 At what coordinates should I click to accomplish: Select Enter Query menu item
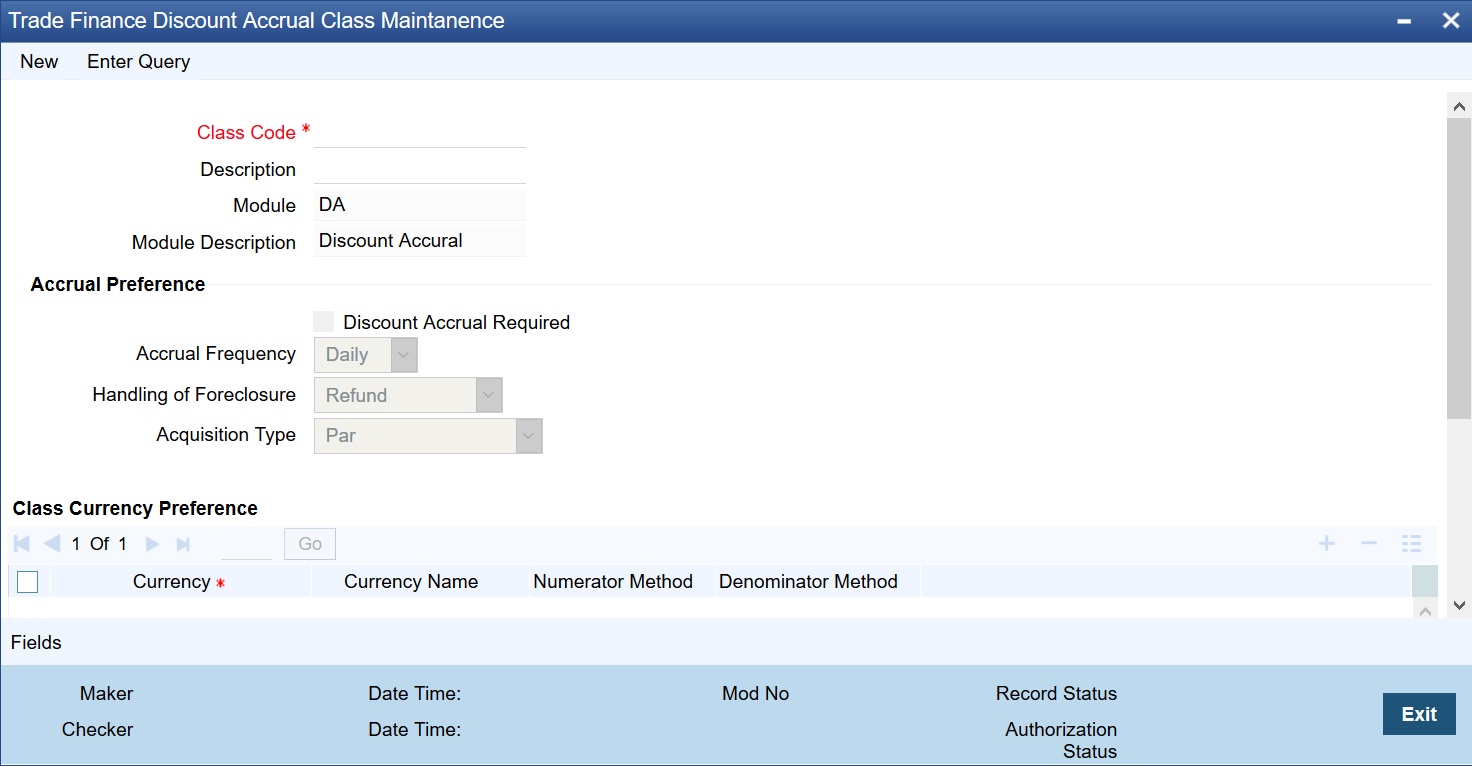coord(138,62)
